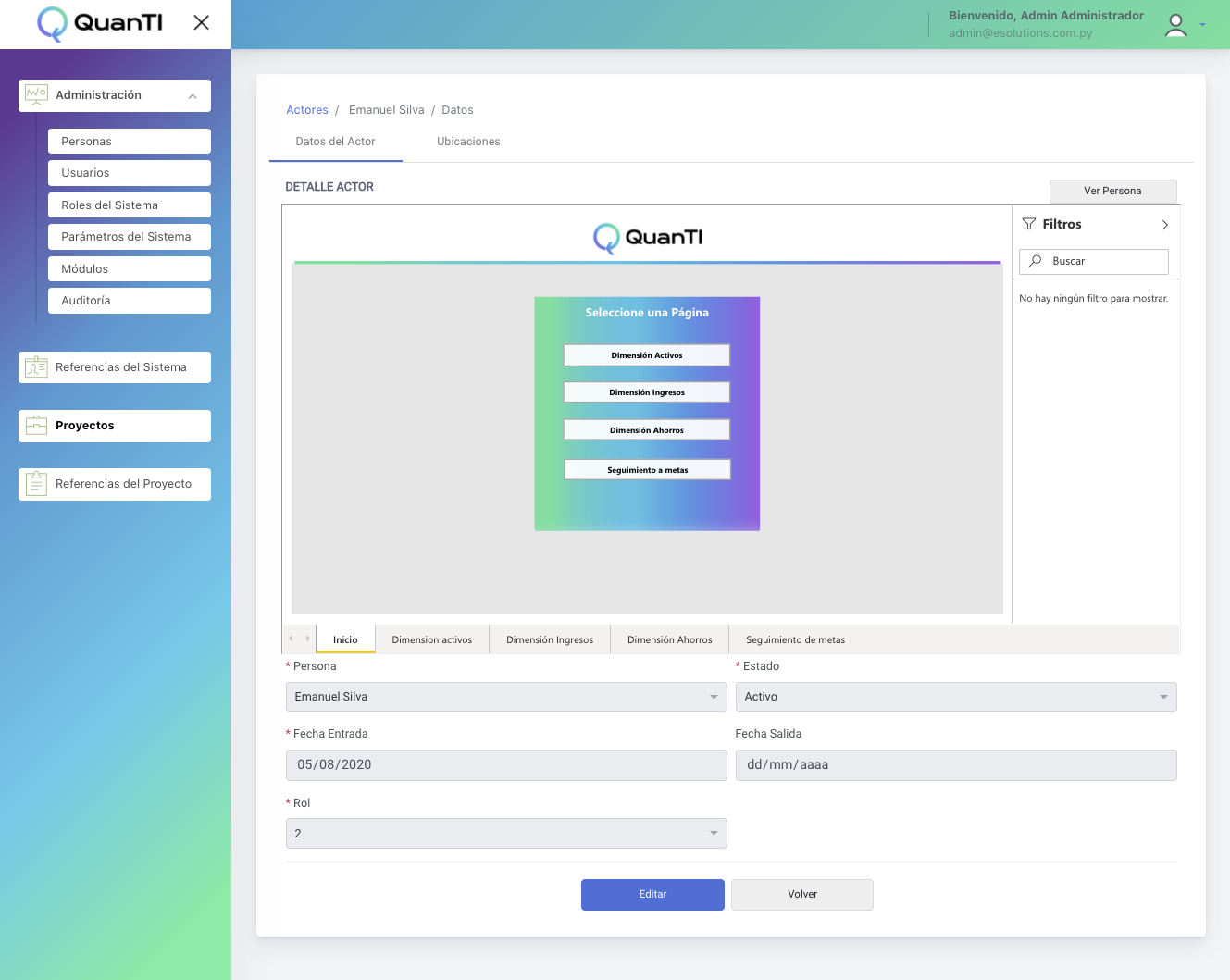Click the Proyectos briefcase icon
Image resolution: width=1230 pixels, height=980 pixels.
(x=36, y=426)
